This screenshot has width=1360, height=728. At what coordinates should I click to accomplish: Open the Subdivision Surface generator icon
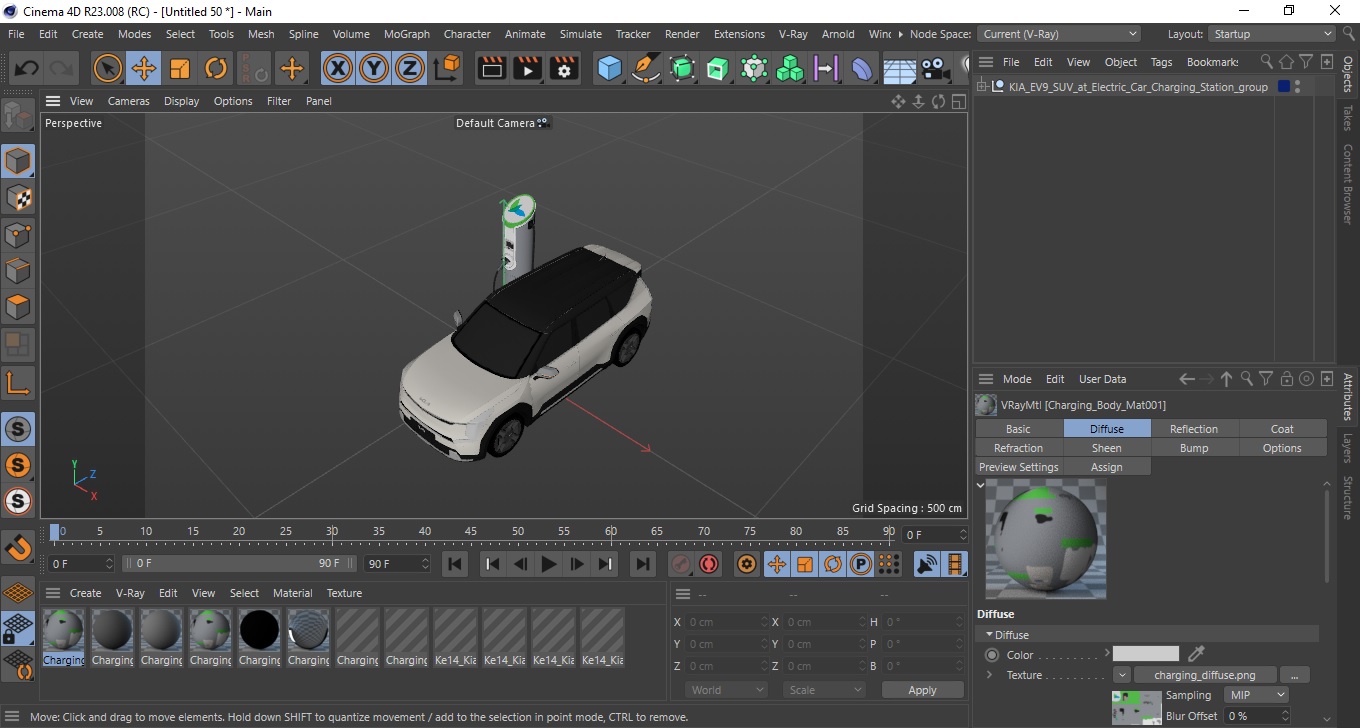[x=682, y=68]
